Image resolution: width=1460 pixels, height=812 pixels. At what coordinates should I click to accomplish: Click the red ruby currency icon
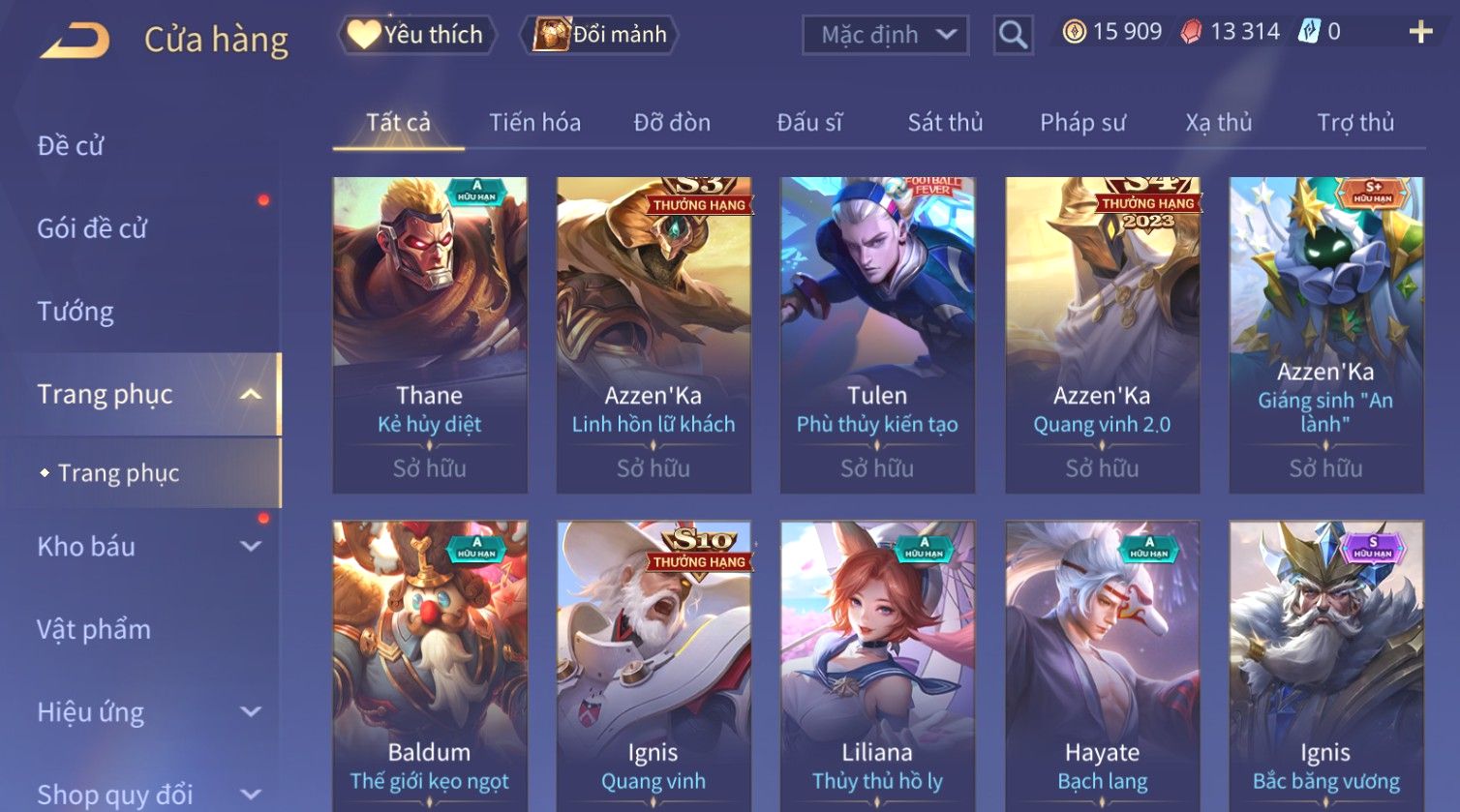1191,32
